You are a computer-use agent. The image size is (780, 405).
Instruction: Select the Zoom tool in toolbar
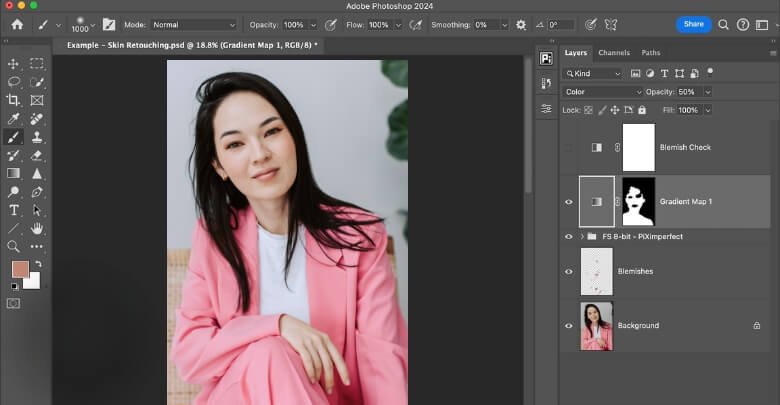[x=14, y=246]
